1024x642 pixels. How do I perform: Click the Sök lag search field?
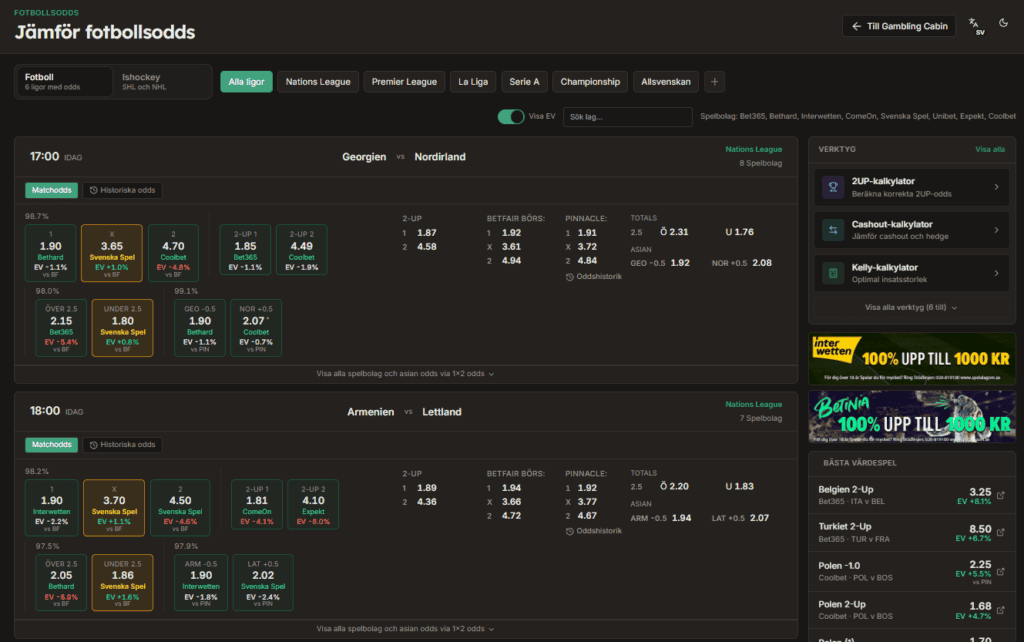(628, 117)
